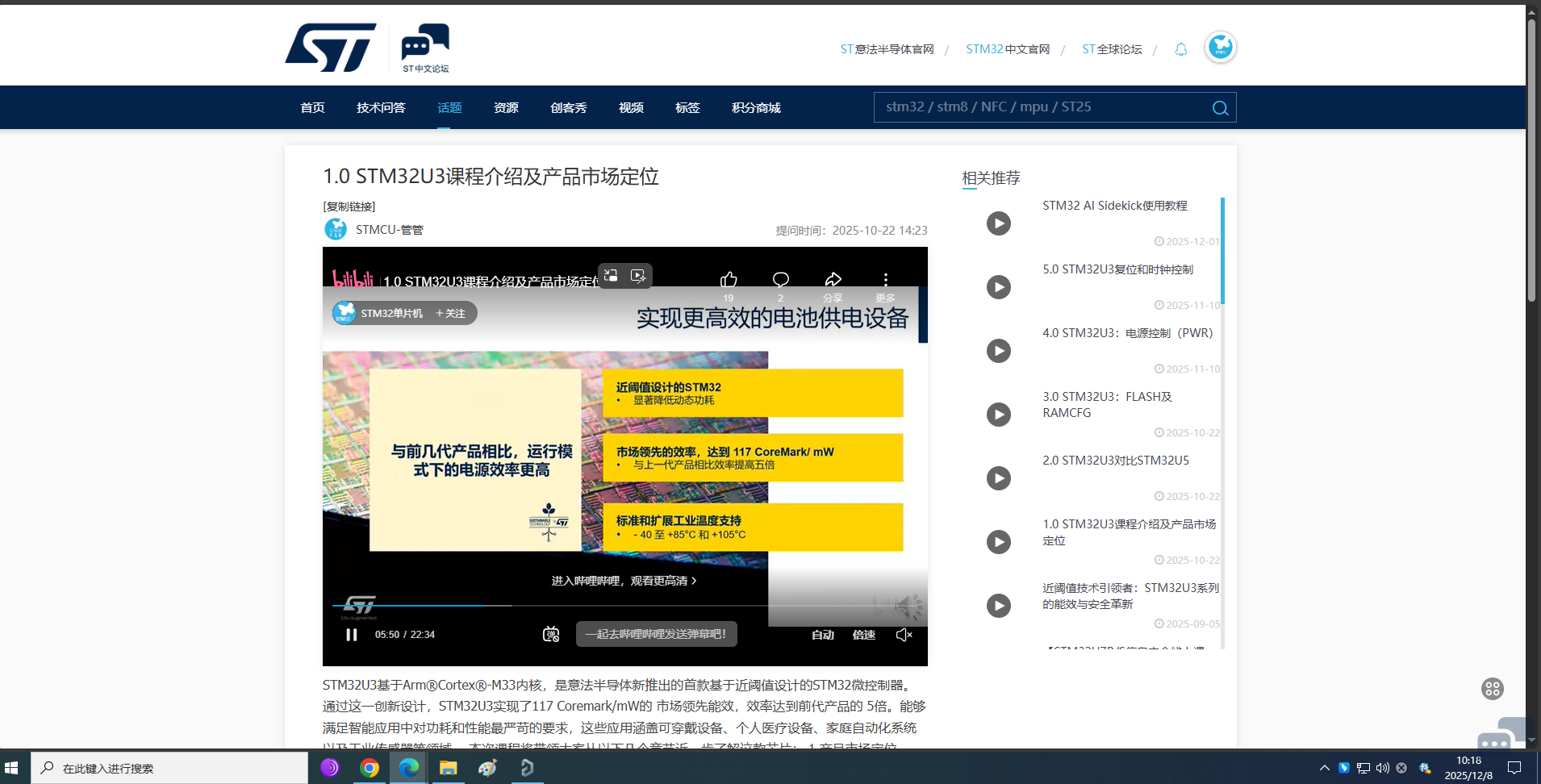Open the user avatar profile in header

1220,47
